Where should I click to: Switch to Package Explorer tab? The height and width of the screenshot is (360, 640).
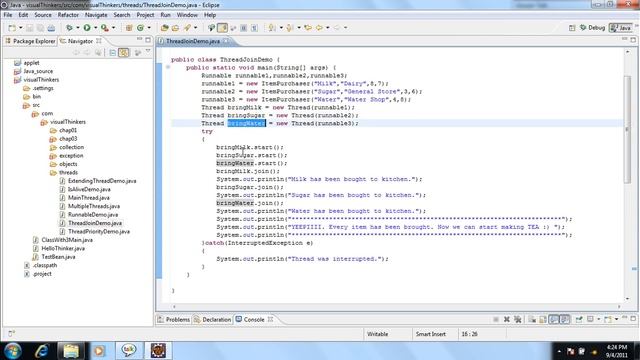coord(30,41)
